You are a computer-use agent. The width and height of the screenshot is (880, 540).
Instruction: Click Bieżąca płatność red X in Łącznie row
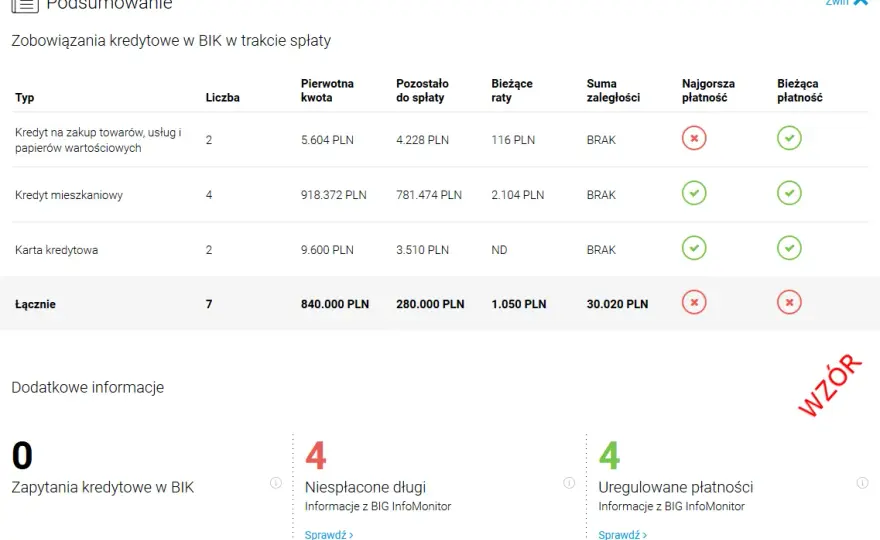tap(789, 303)
